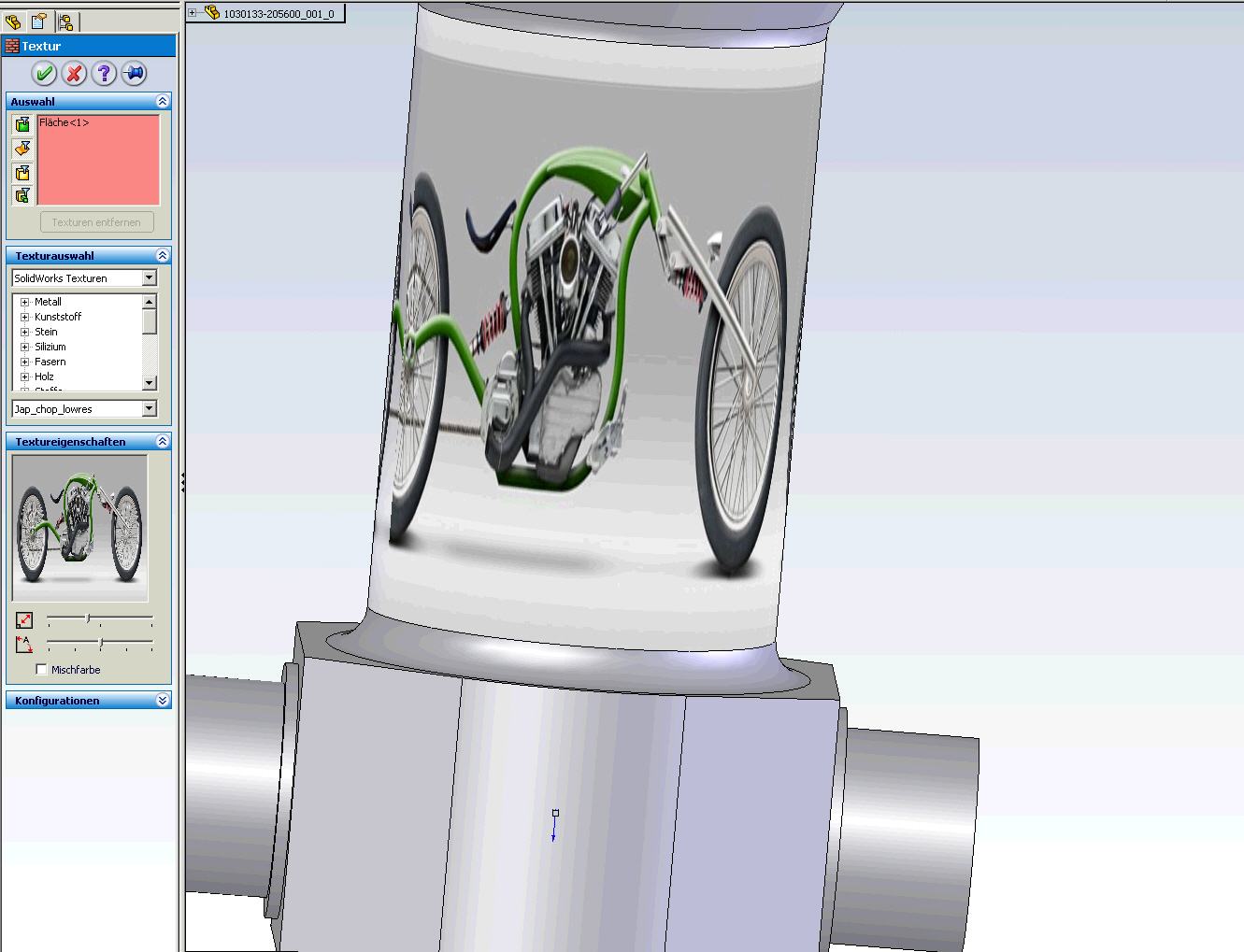This screenshot has width=1244, height=952.
Task: Select the orange surface selection filter icon
Action: 22,149
